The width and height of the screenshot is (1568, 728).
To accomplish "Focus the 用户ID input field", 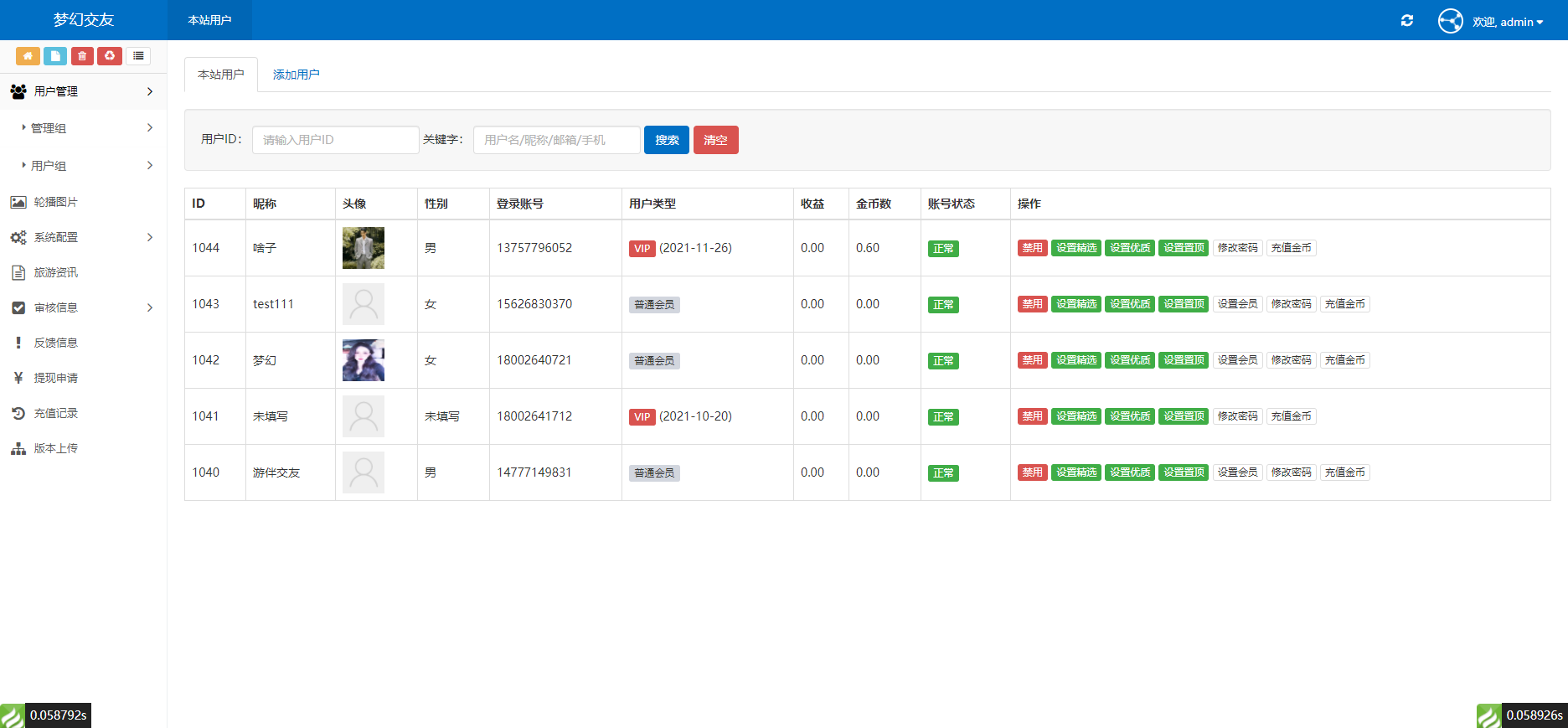I will [x=335, y=140].
